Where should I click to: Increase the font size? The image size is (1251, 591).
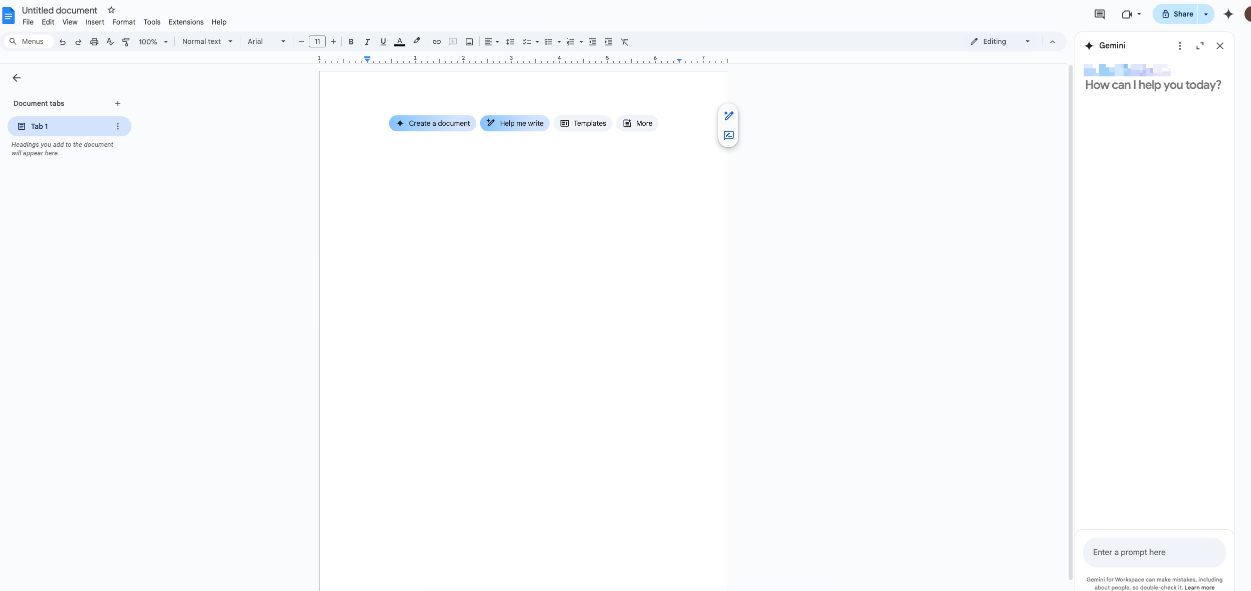(334, 42)
